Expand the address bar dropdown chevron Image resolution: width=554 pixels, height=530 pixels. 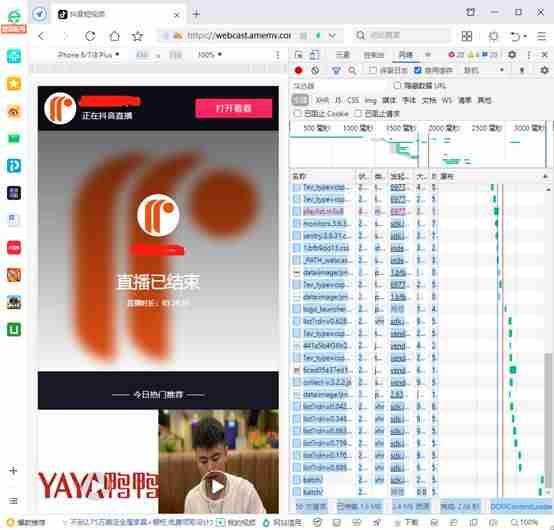coord(332,36)
